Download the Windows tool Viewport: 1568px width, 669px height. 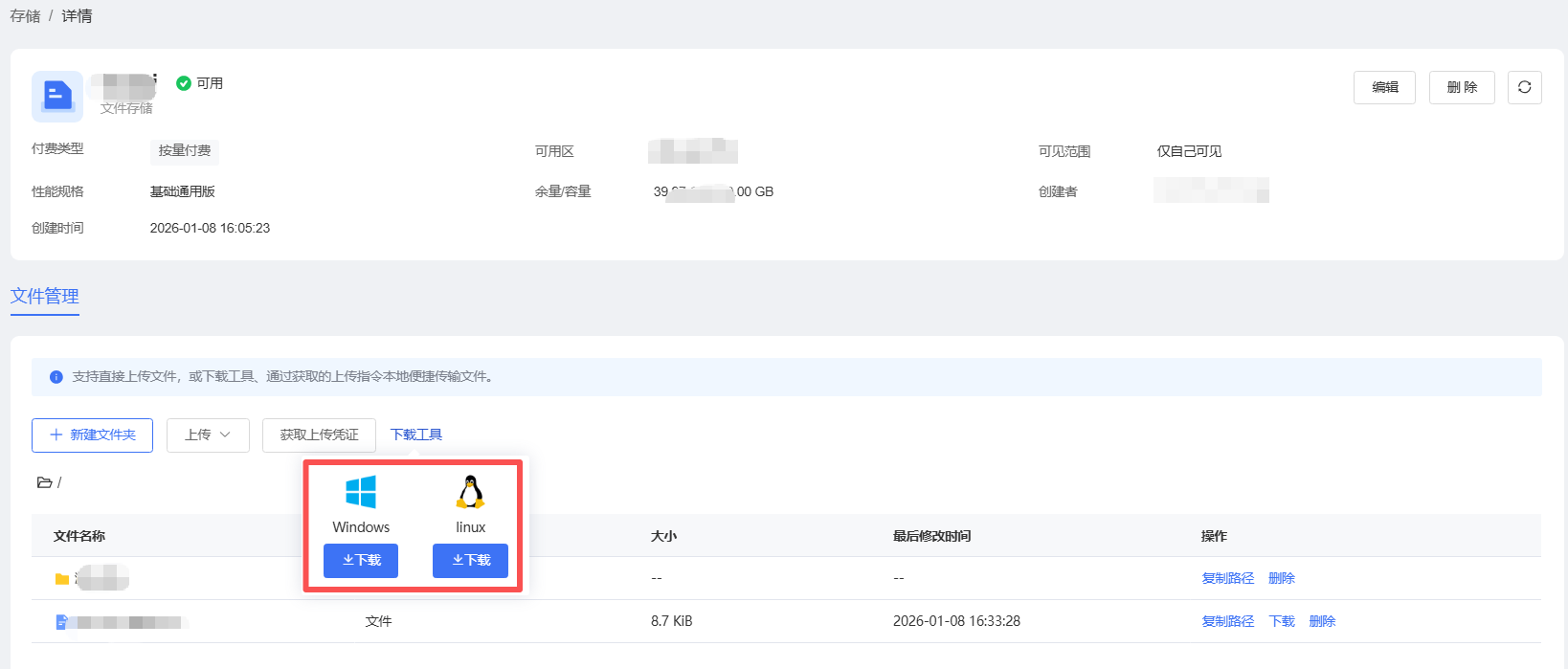361,561
